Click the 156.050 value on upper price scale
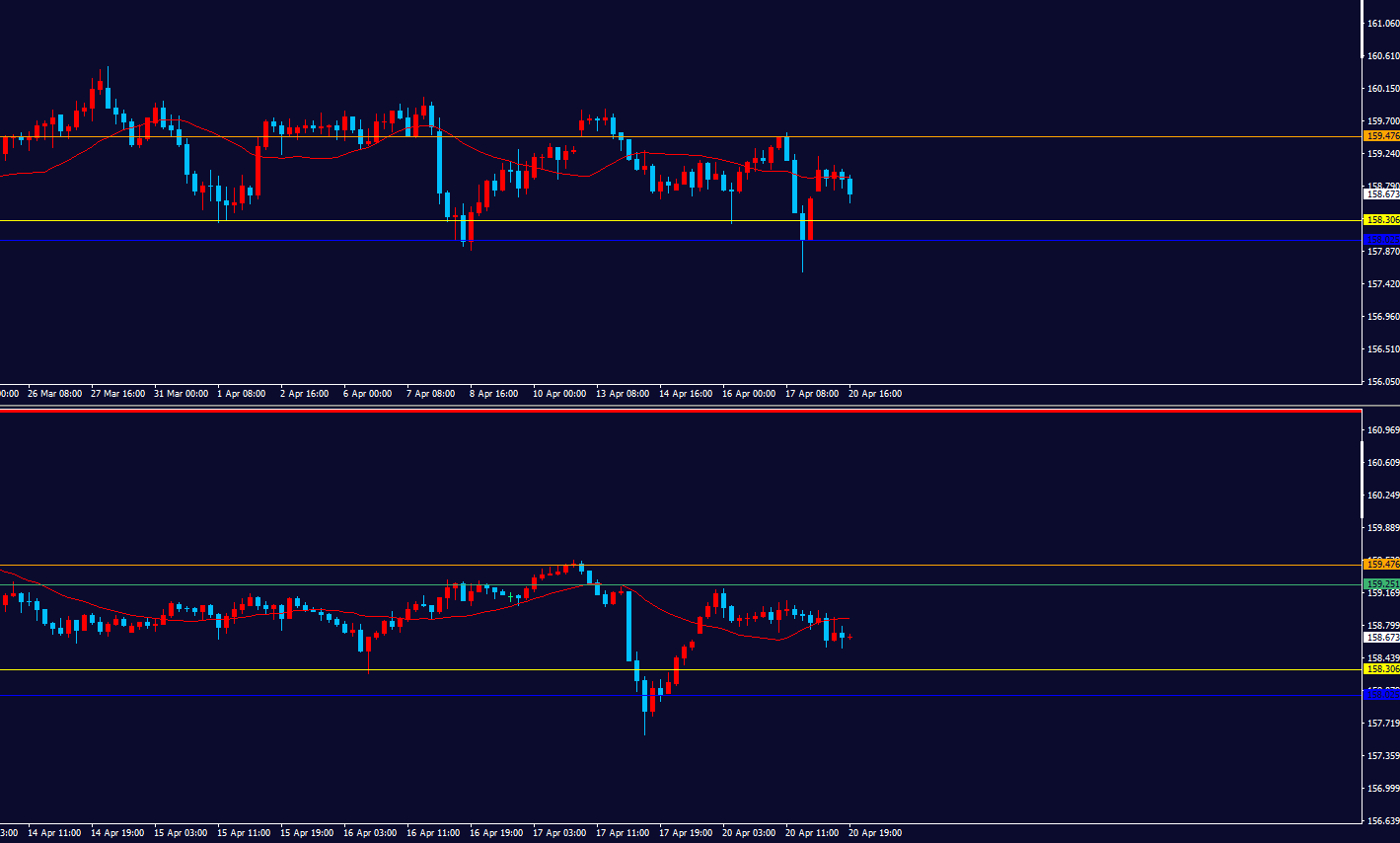This screenshot has width=1400, height=843. tap(1382, 382)
